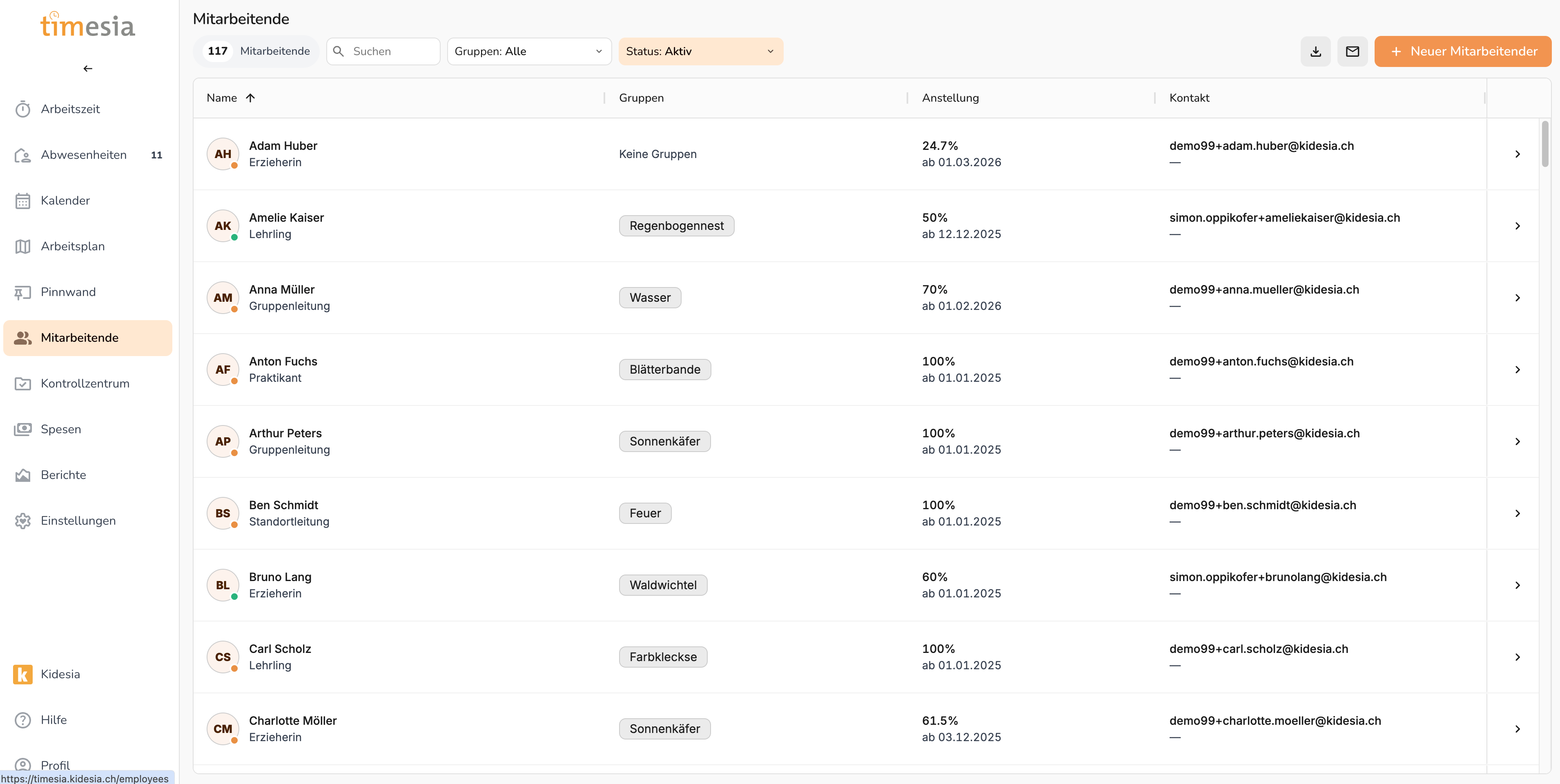
Task: Click the Kidesia app icon
Action: 23,674
